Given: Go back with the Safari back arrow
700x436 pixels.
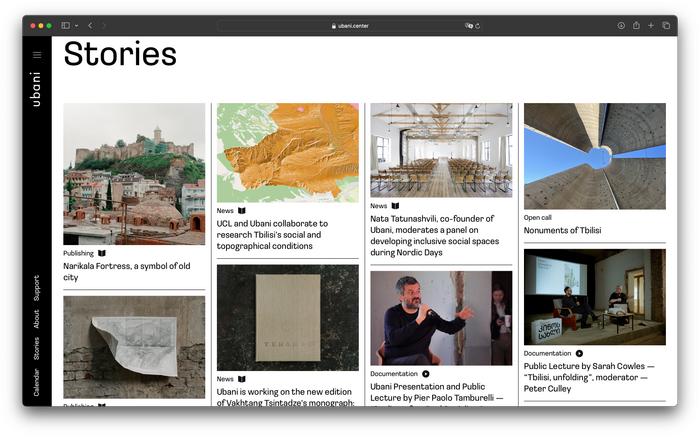Looking at the screenshot, I should pos(90,25).
